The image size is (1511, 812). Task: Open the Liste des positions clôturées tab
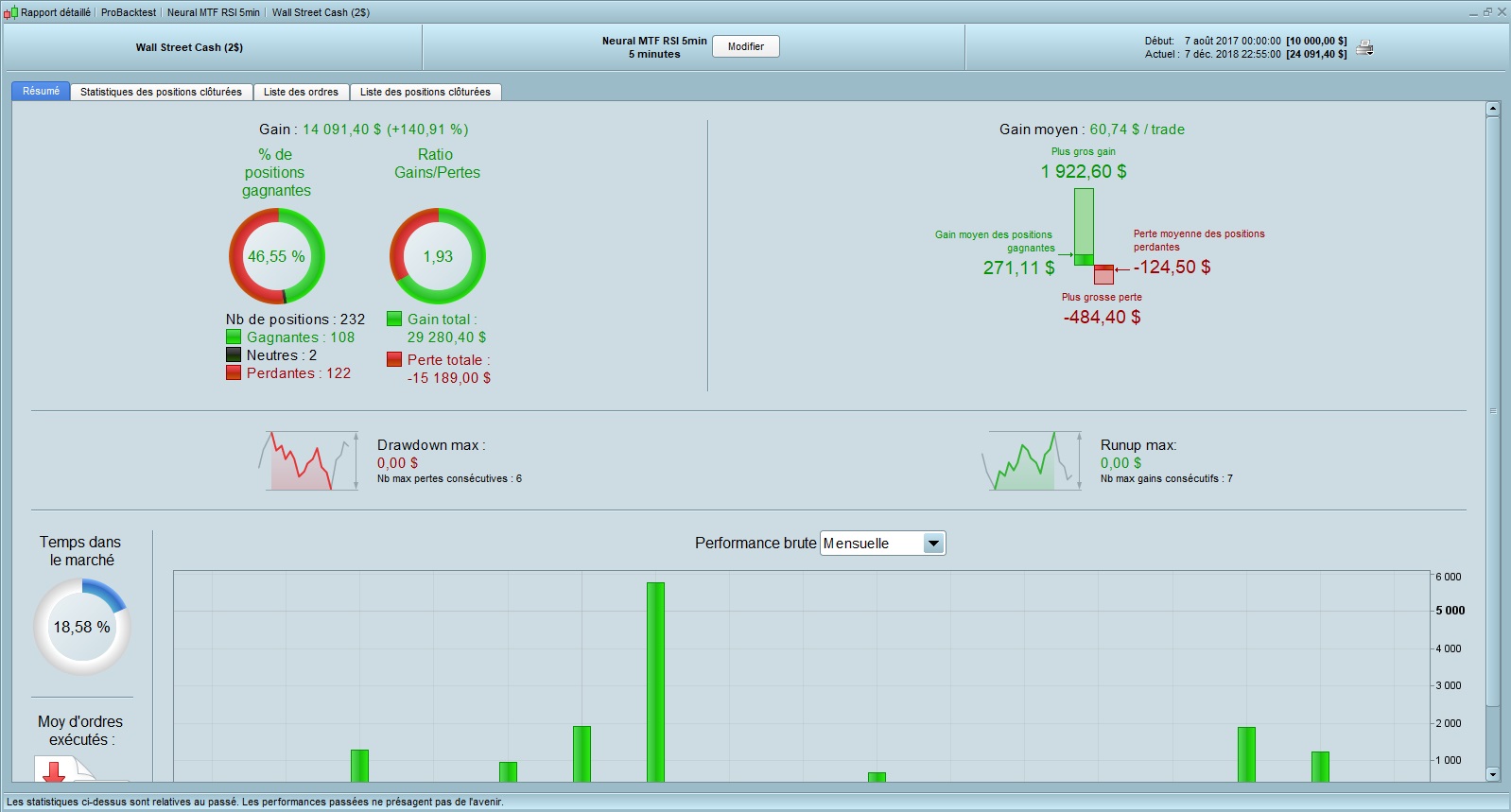426,92
